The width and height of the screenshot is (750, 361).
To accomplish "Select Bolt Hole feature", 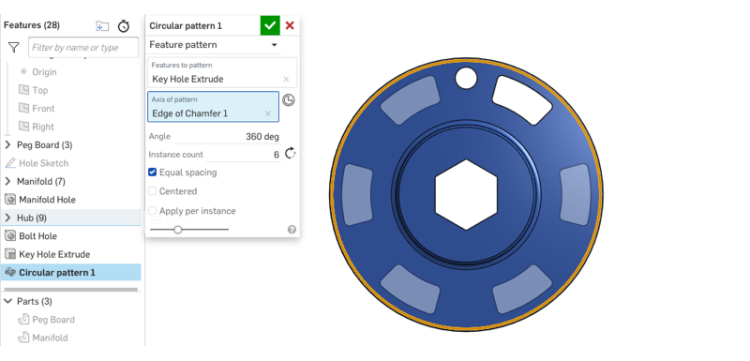I will [38, 236].
